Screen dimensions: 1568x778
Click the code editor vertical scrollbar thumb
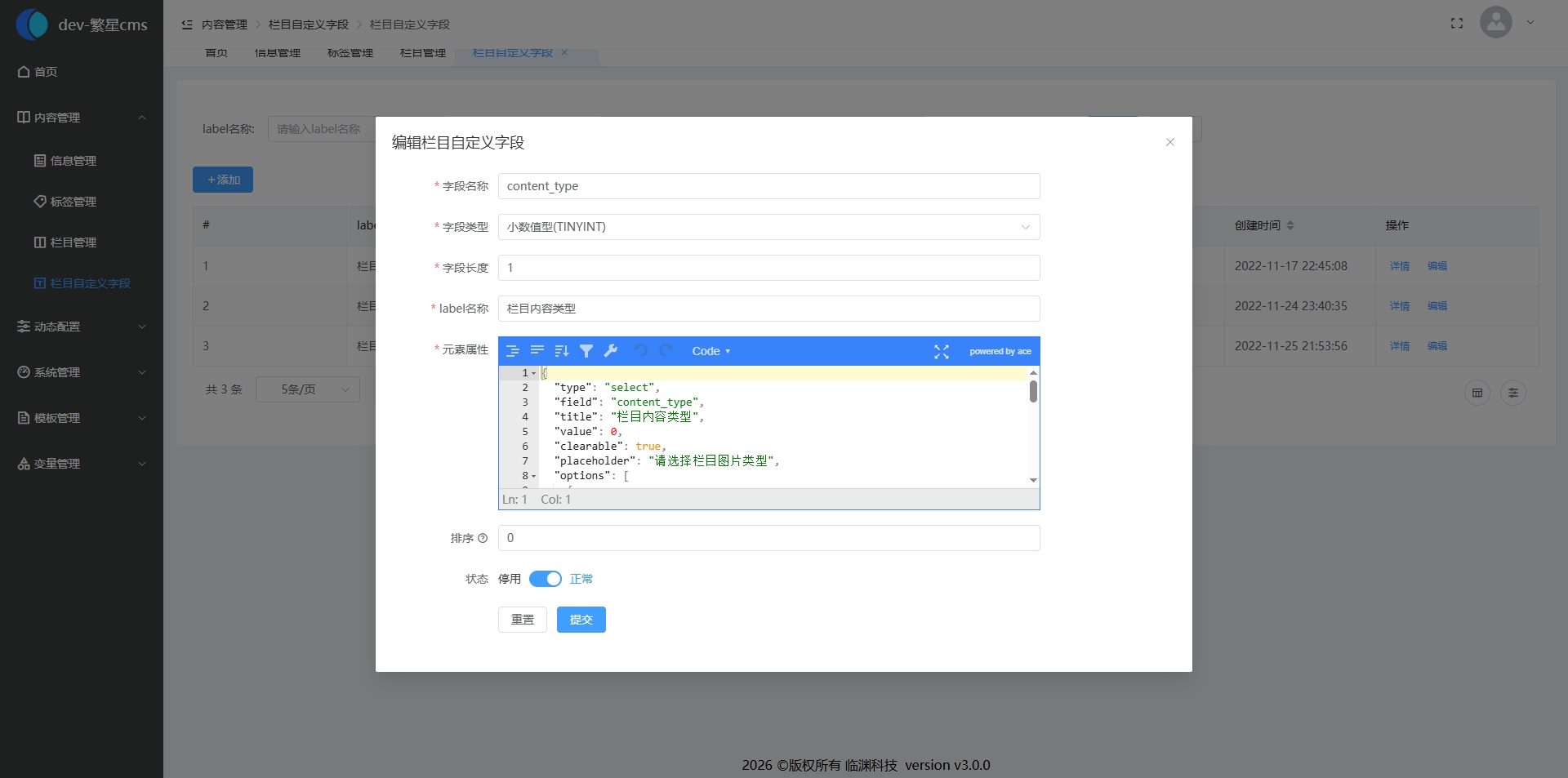tap(1033, 392)
